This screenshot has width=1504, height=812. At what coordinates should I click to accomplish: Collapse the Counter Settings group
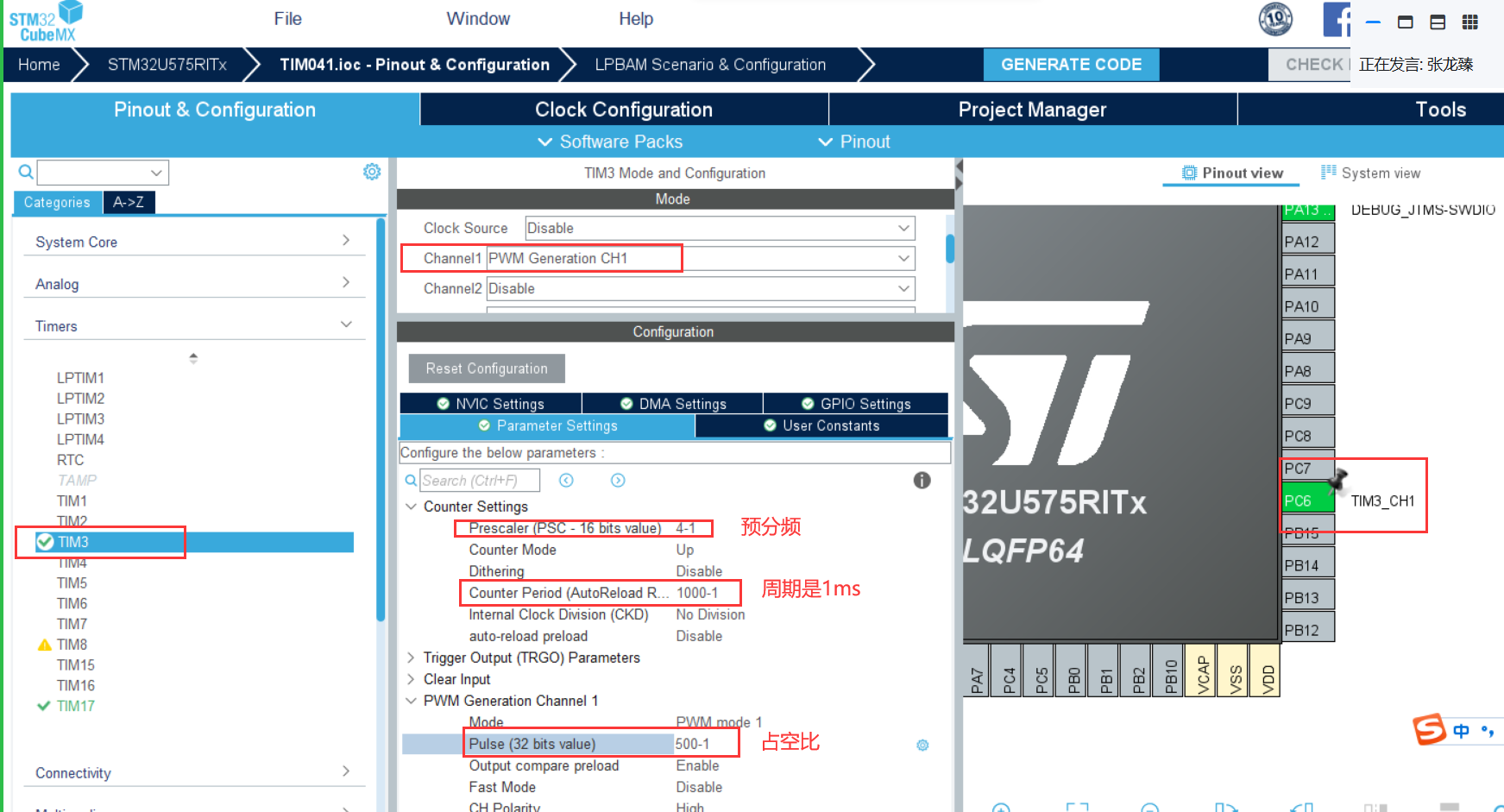(x=412, y=507)
